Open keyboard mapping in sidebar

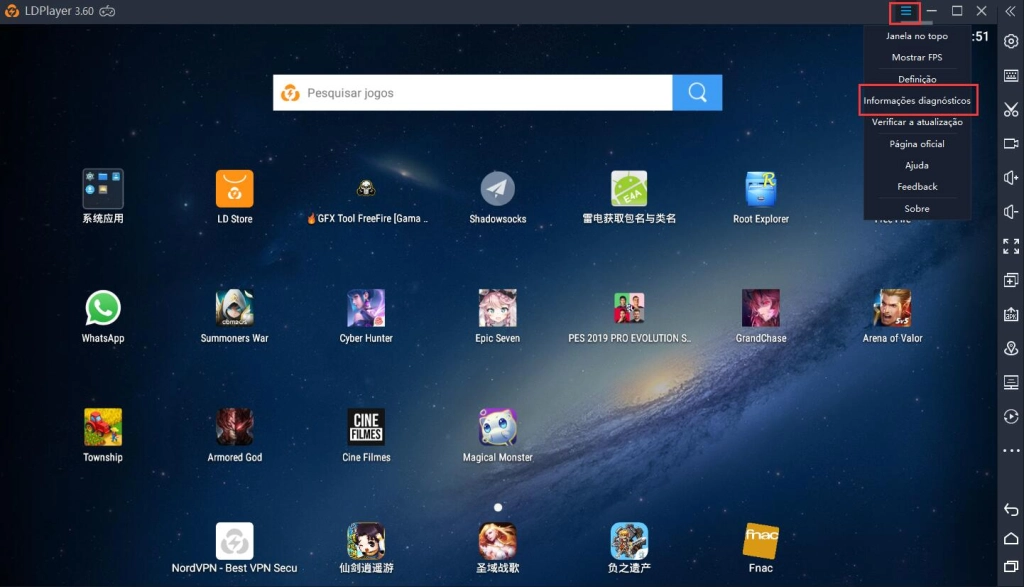click(1011, 76)
